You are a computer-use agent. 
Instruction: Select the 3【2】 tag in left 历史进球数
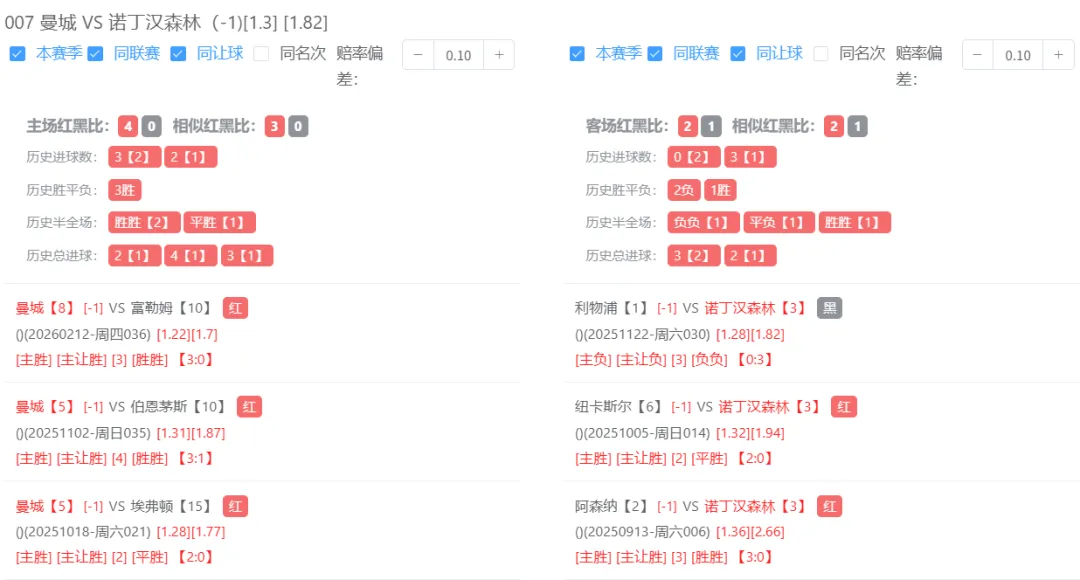point(134,157)
